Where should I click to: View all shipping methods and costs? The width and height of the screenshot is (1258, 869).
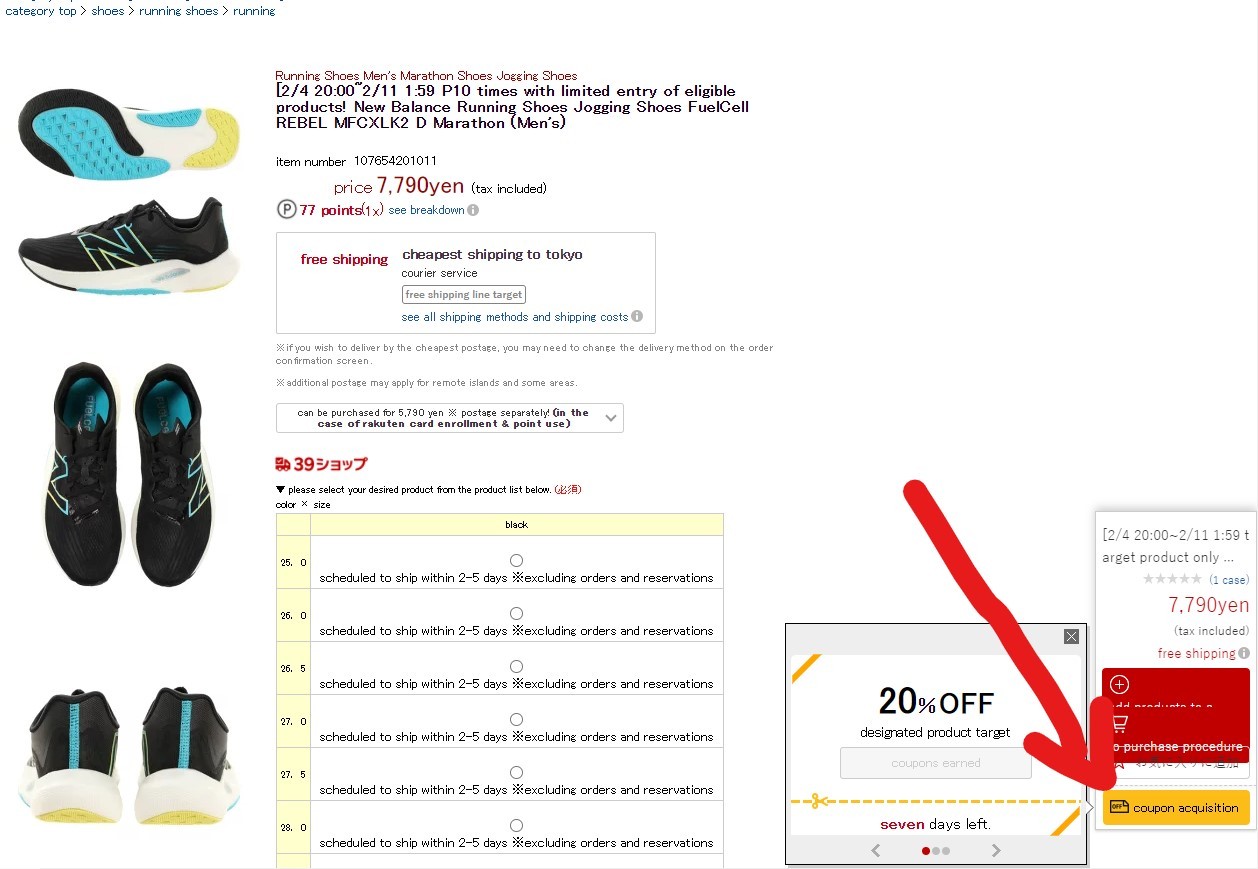click(x=515, y=317)
